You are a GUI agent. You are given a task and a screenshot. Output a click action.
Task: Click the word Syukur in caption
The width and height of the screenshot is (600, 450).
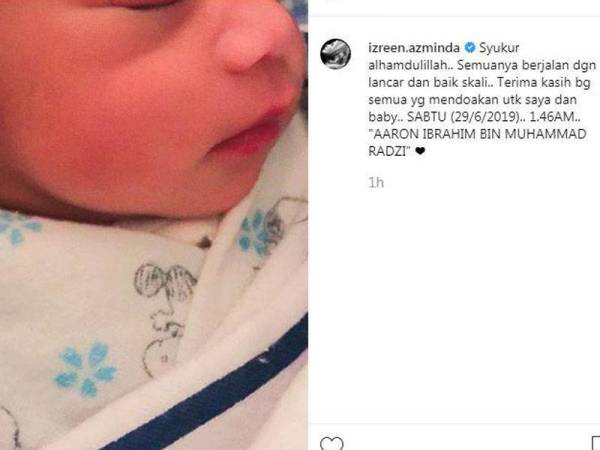499,48
